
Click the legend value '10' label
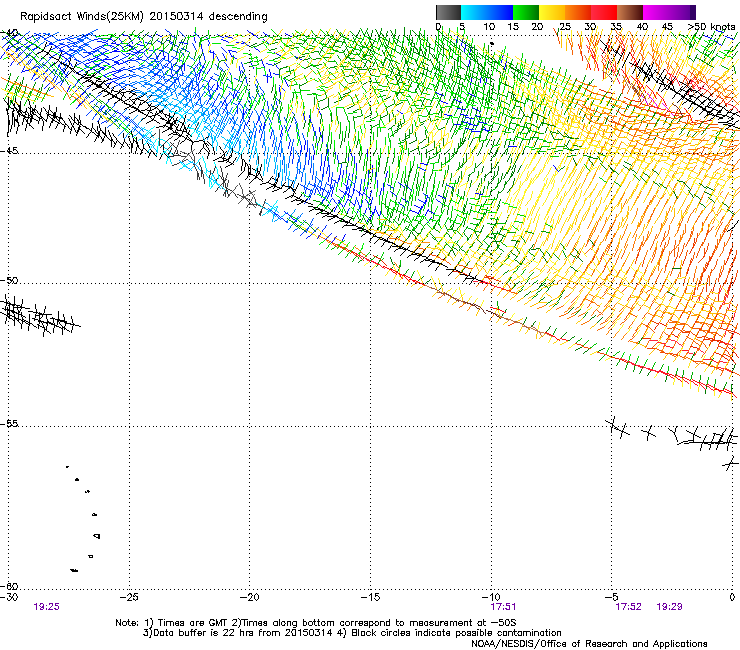tap(489, 27)
